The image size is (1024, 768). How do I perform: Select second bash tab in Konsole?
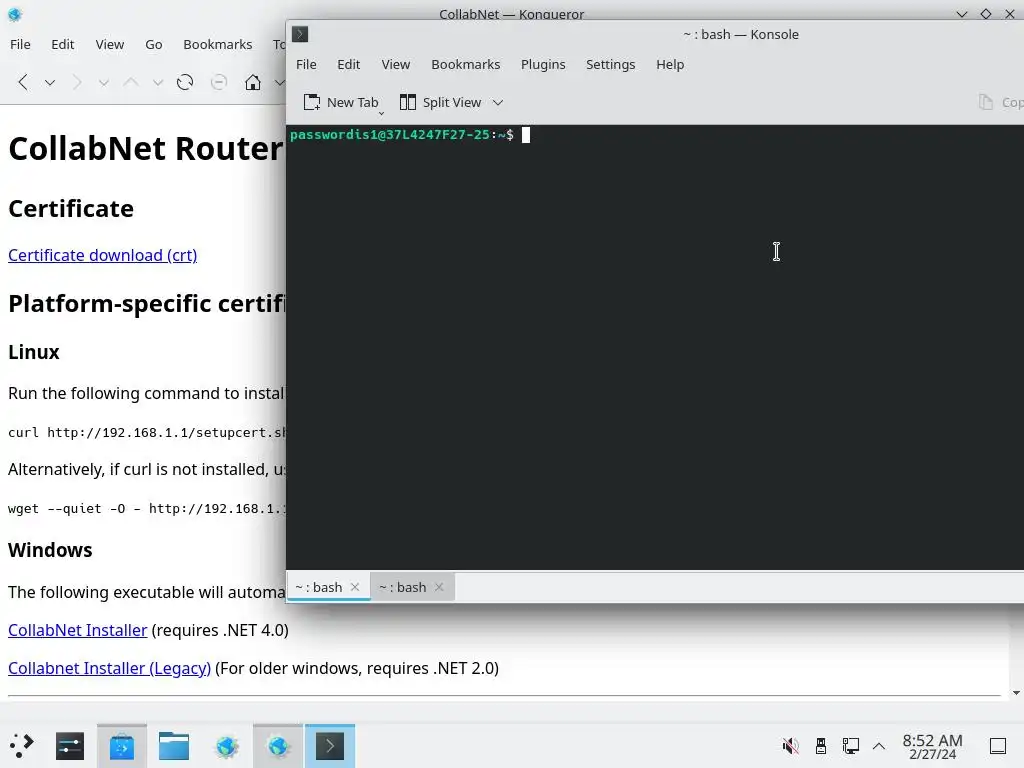pyautogui.click(x=412, y=587)
